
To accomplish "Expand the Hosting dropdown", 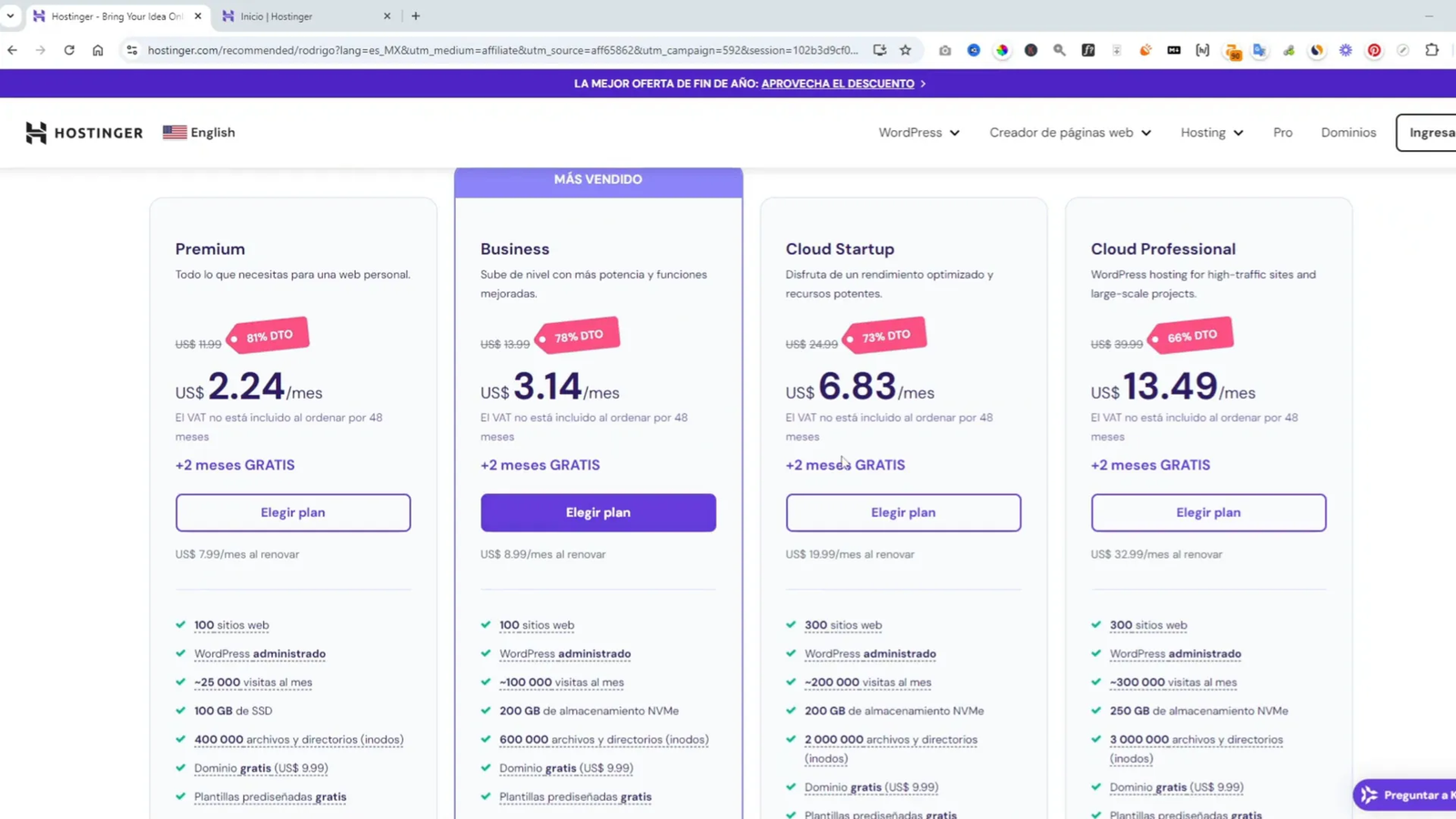I will [x=1210, y=132].
